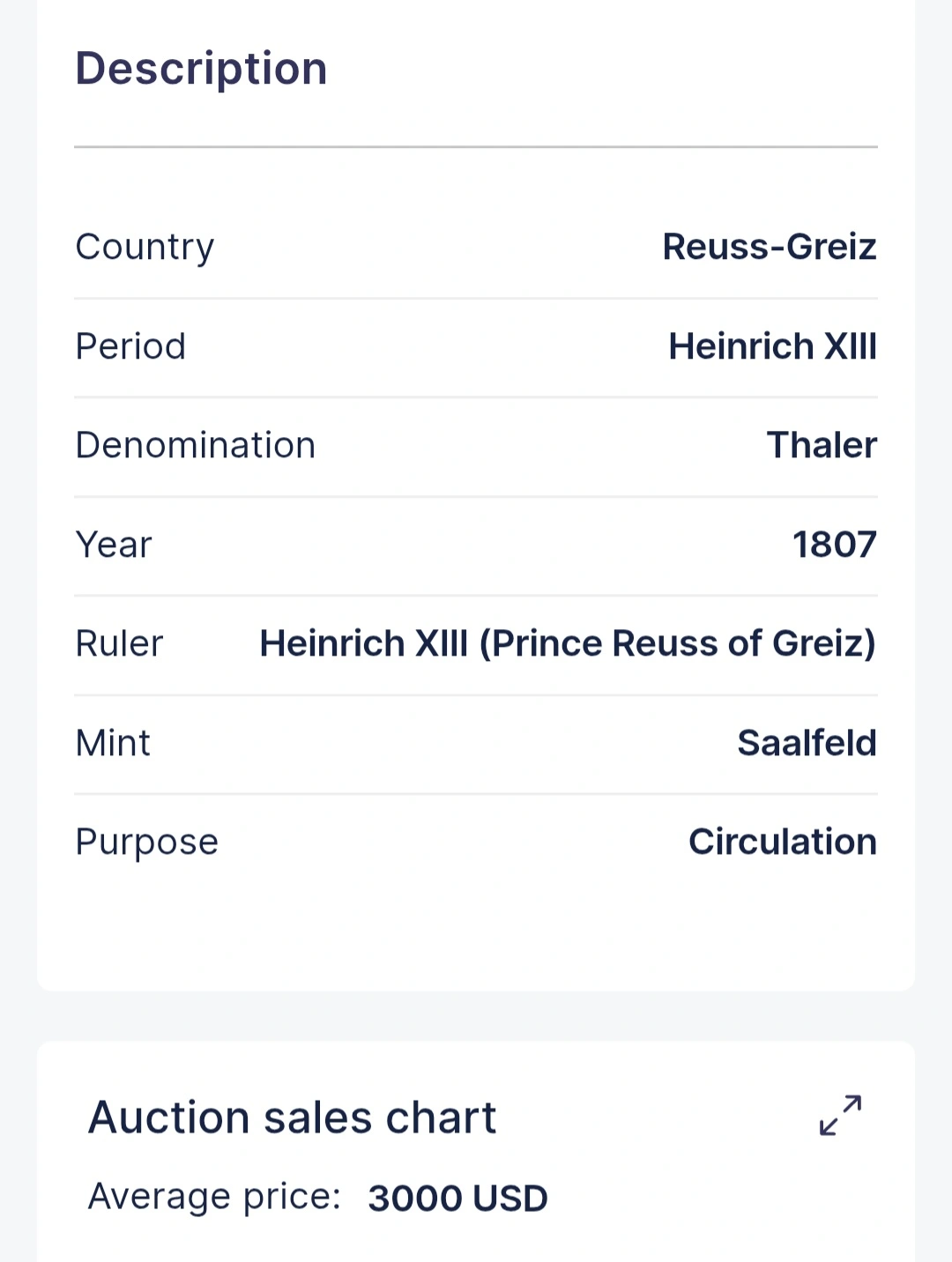Click the Ruler row label
Screen dimensions: 952x1262
point(119,643)
